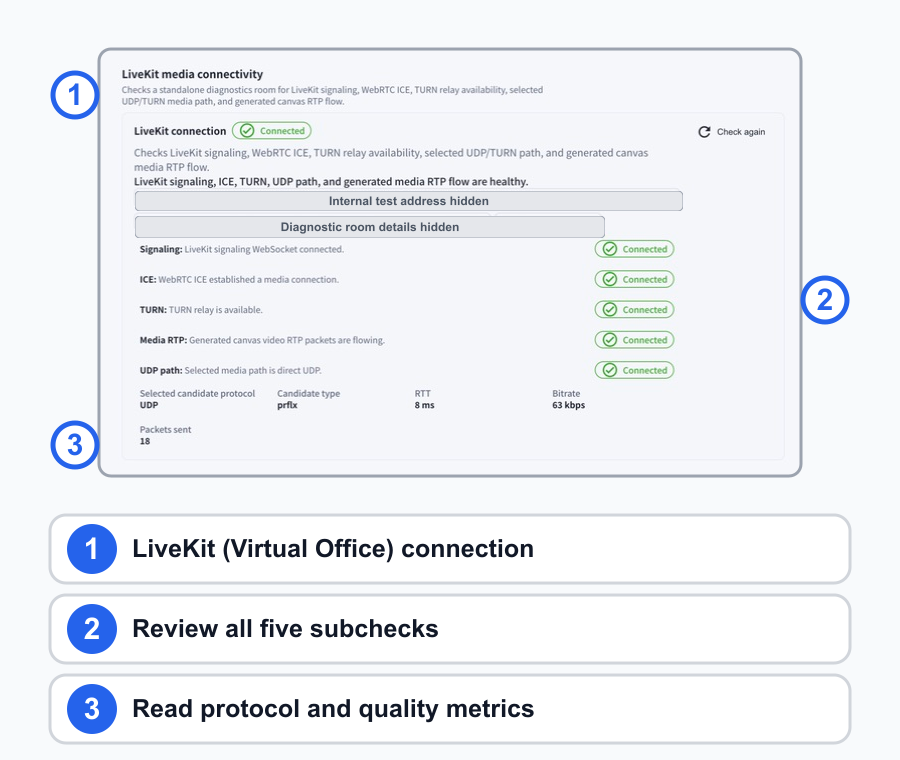Click 'Generated canvas video RTP packets are flowing.'
This screenshot has height=760, width=900.
point(287,340)
